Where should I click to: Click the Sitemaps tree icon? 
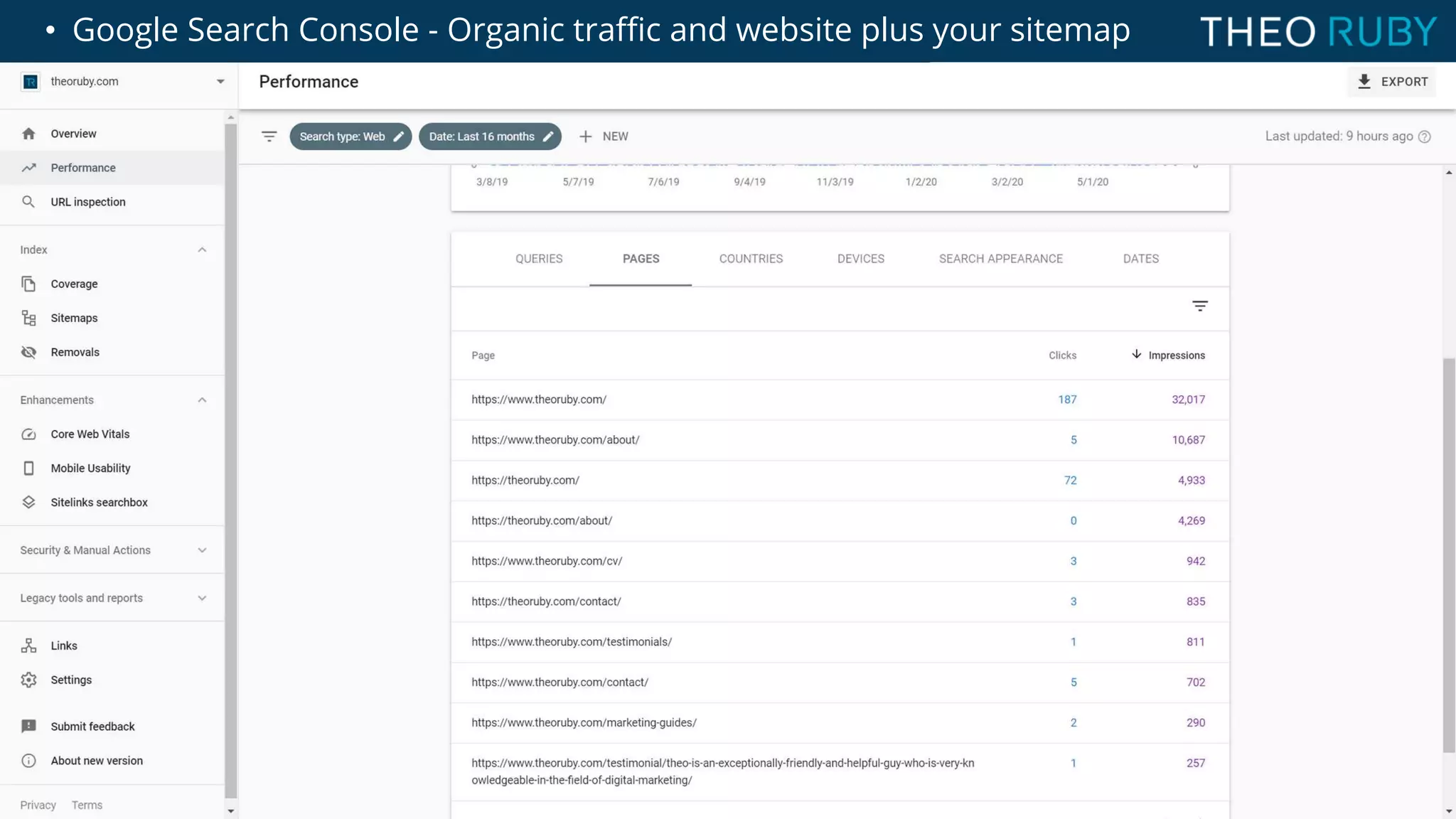tap(28, 318)
